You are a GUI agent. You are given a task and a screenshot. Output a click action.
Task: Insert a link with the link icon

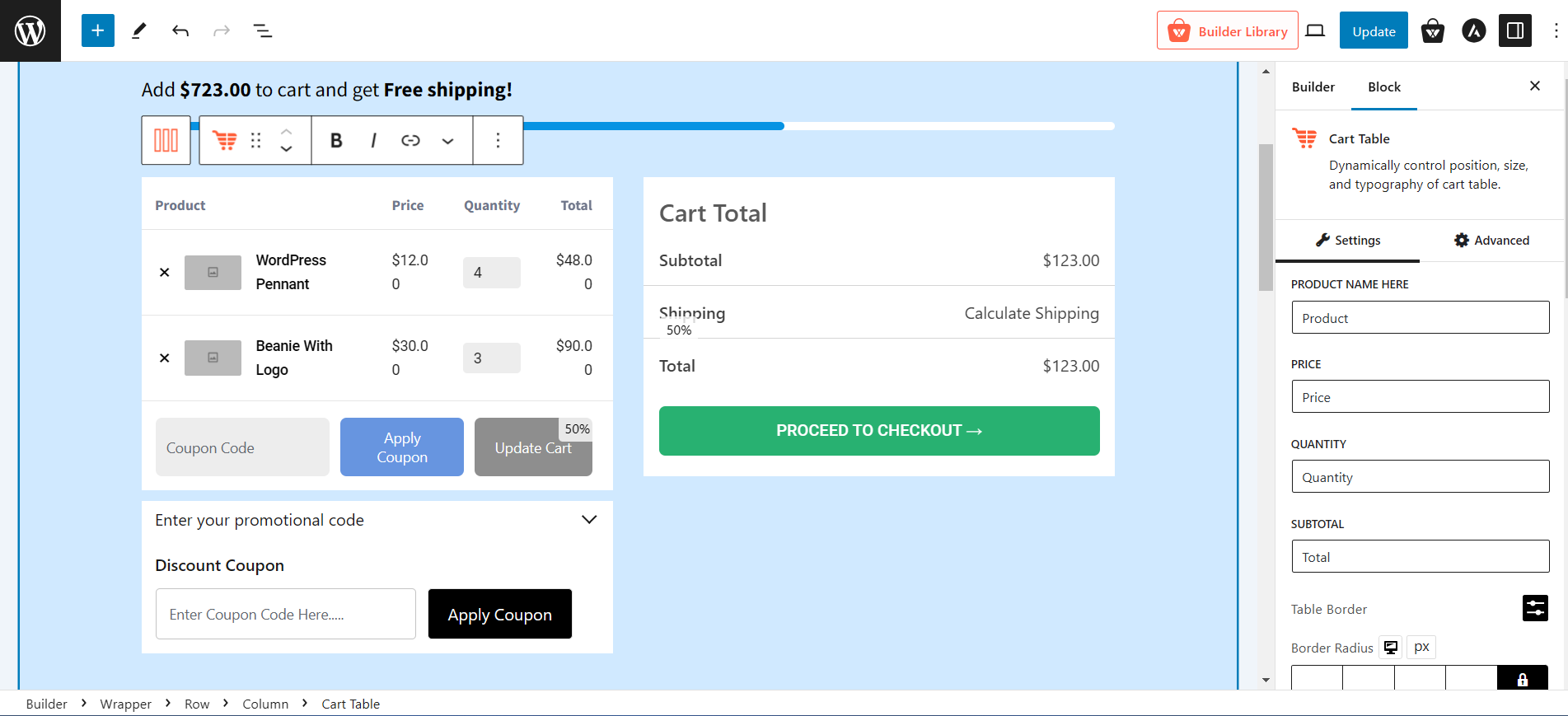410,140
